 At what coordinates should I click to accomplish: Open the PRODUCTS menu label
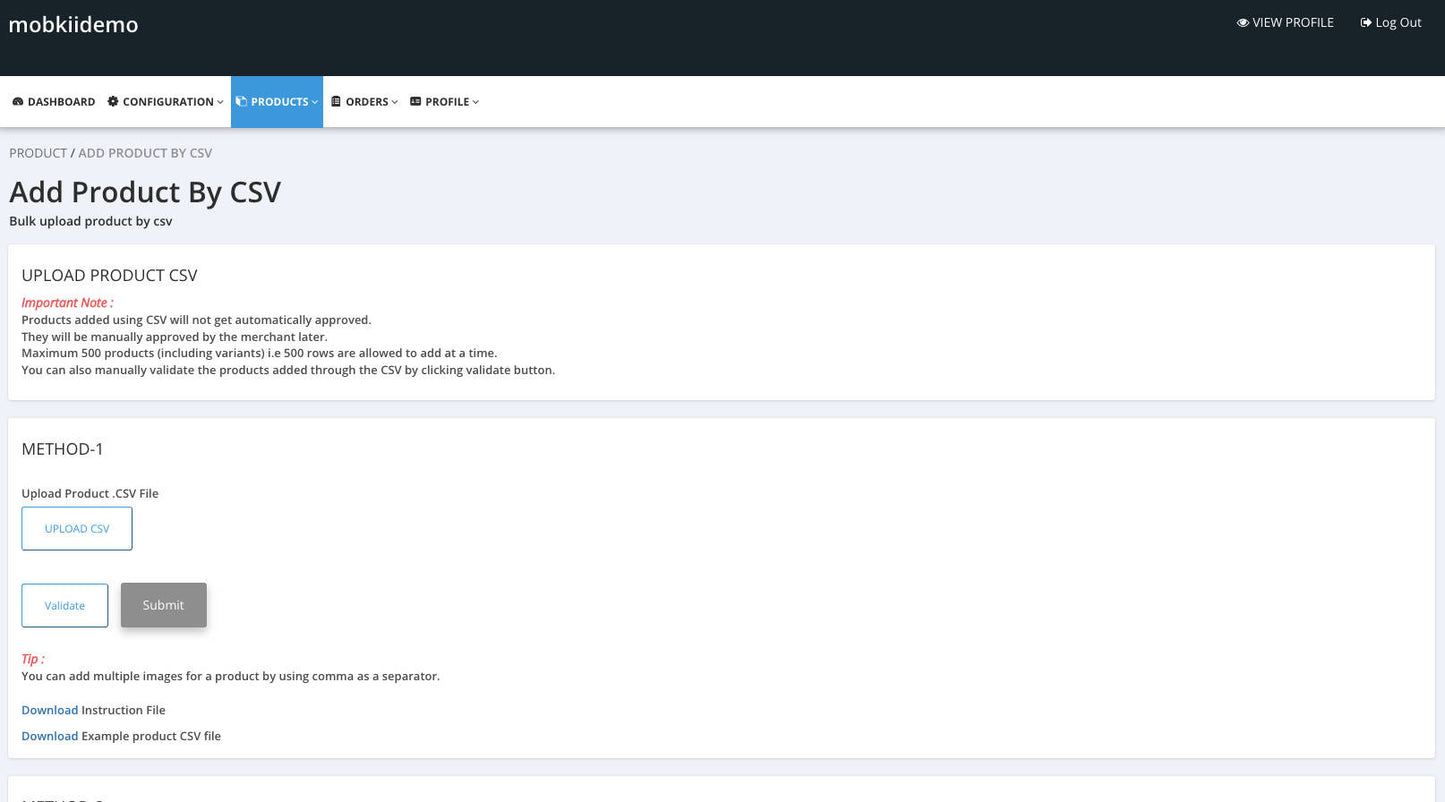279,102
